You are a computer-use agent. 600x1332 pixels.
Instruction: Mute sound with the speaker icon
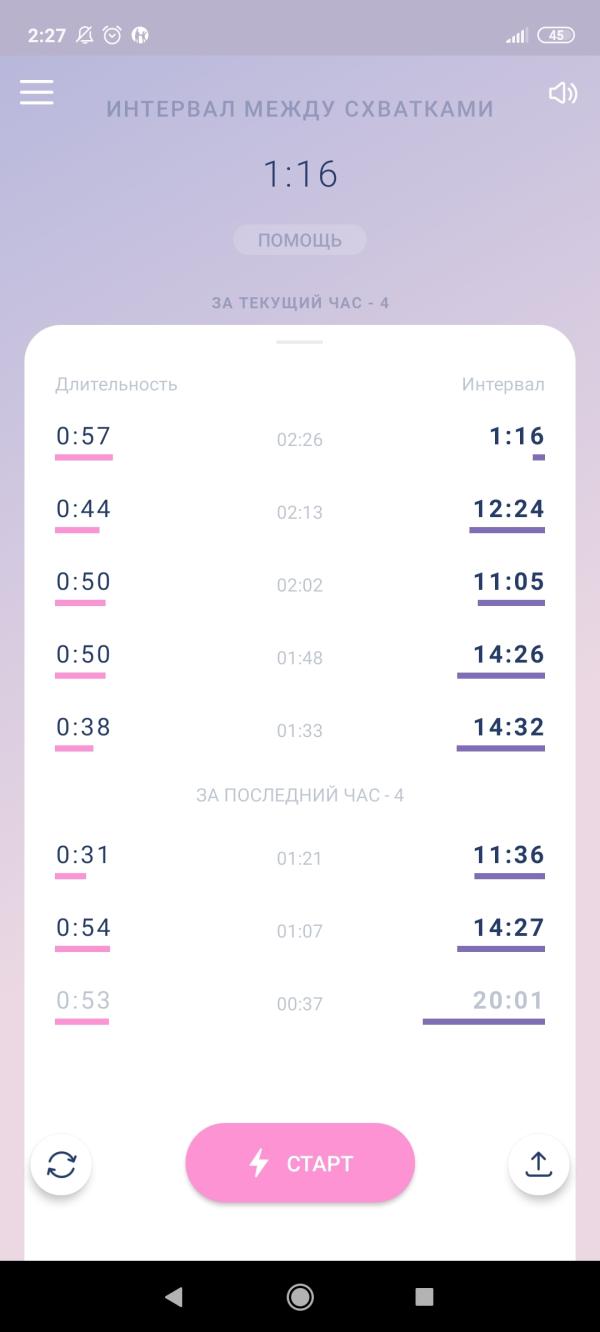pos(563,93)
